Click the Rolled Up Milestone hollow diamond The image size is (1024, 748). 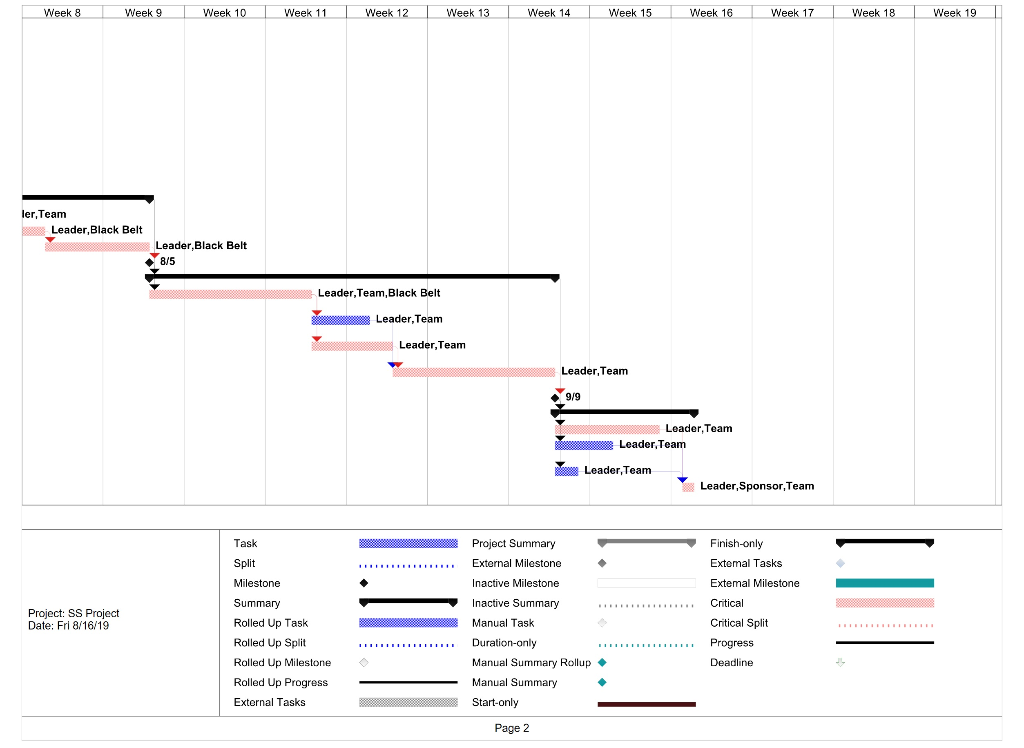[364, 663]
